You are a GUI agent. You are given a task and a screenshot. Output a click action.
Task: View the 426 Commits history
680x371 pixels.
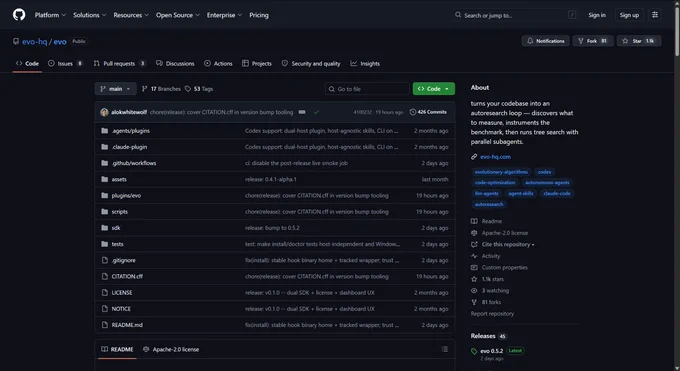point(428,112)
